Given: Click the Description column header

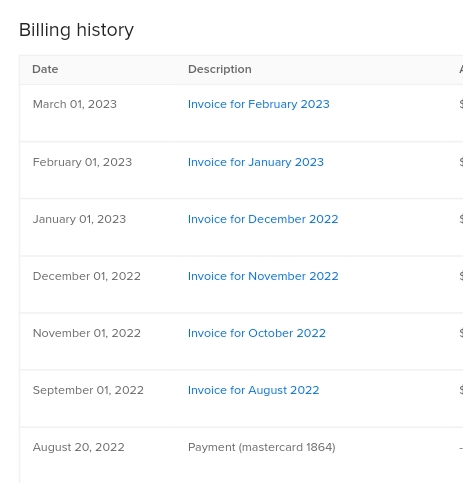Looking at the screenshot, I should click(x=220, y=69).
